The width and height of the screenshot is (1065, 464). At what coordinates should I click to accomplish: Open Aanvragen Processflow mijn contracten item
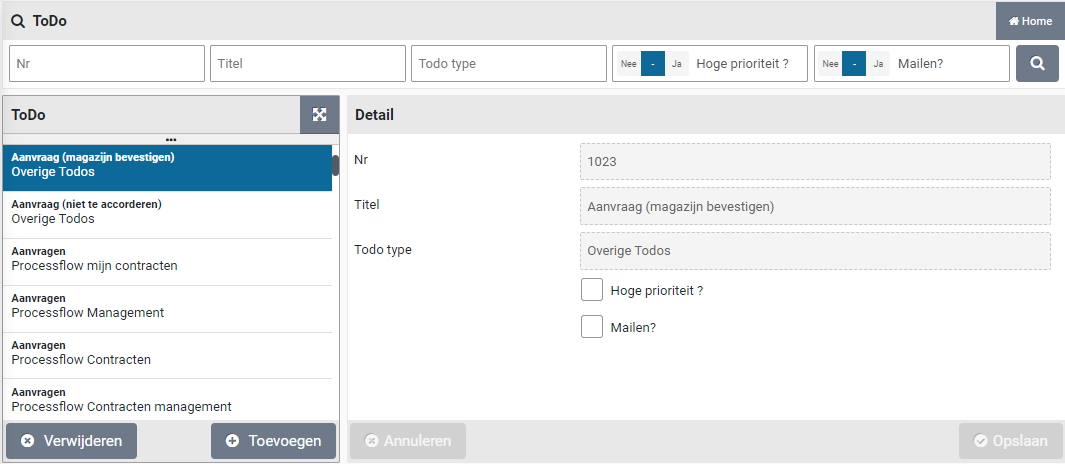(x=167, y=259)
